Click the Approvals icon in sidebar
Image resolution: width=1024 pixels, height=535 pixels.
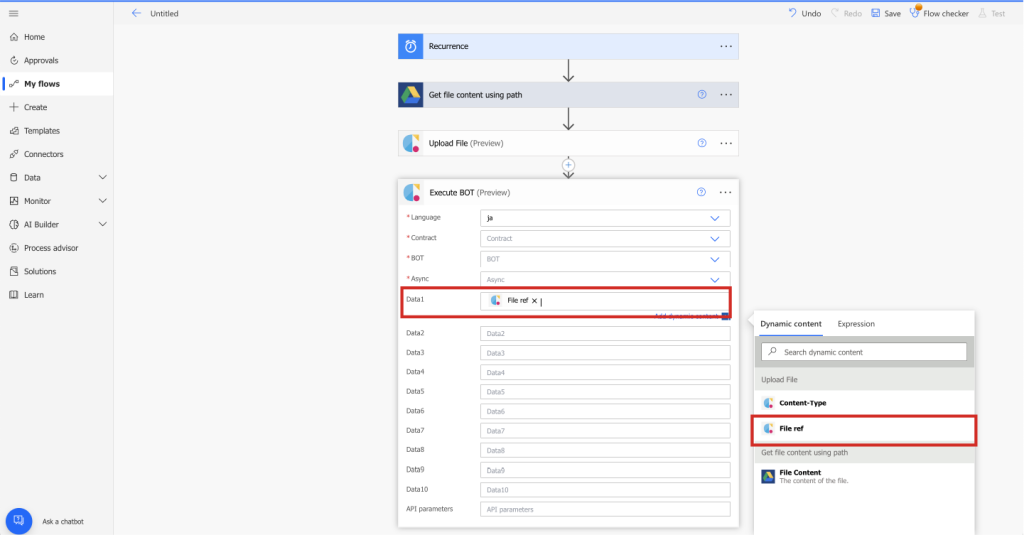[14, 61]
